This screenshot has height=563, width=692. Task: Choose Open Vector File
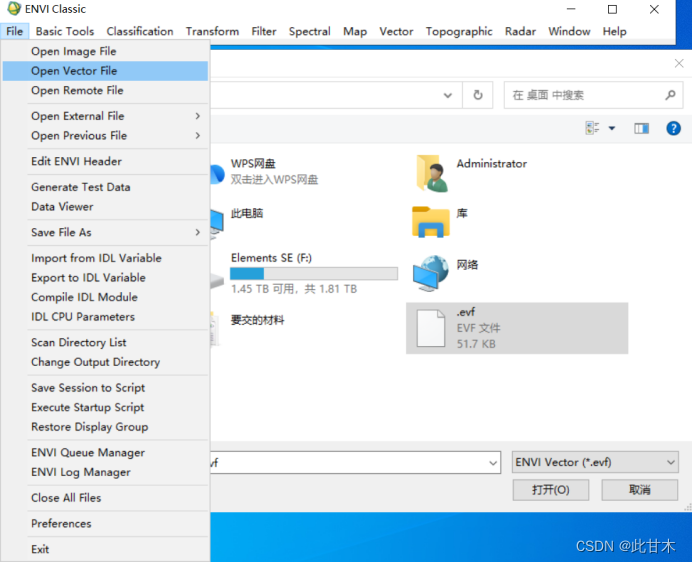pos(105,71)
